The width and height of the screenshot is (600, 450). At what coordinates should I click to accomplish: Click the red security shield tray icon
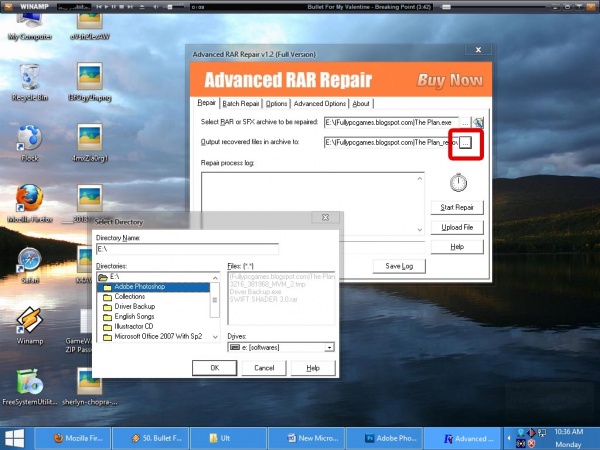pos(532,443)
